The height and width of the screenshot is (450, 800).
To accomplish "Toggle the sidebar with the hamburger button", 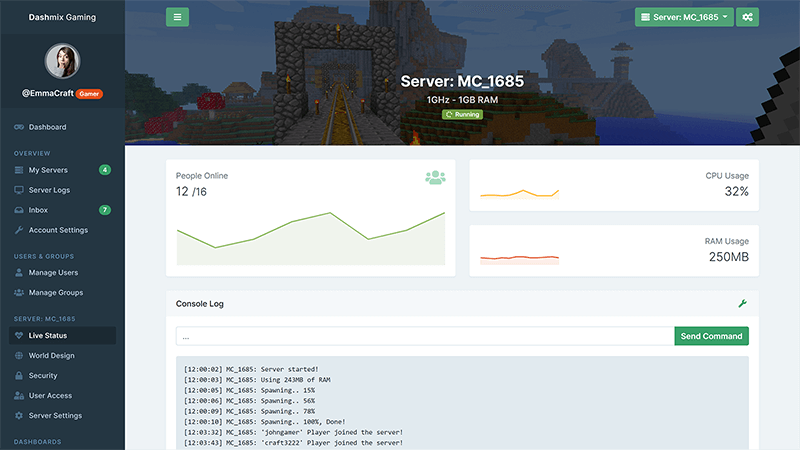I will pos(177,17).
